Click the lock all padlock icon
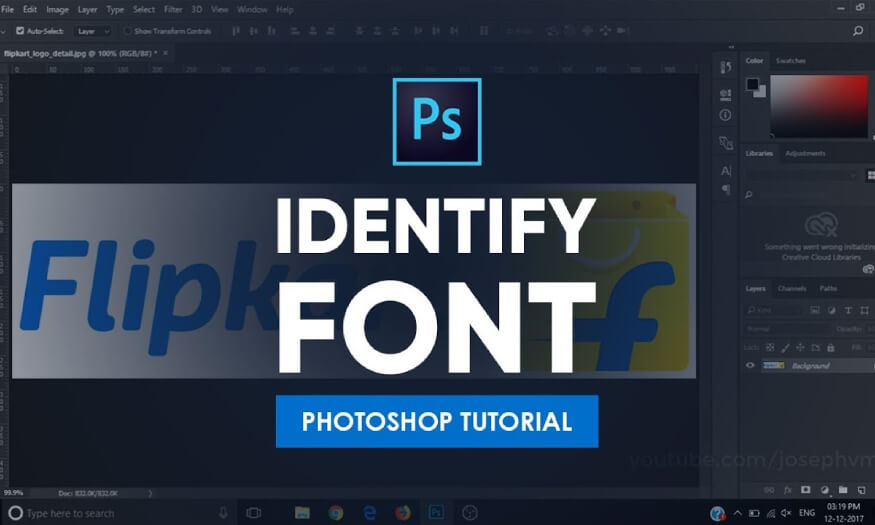Image resolution: width=875 pixels, height=525 pixels. (829, 347)
